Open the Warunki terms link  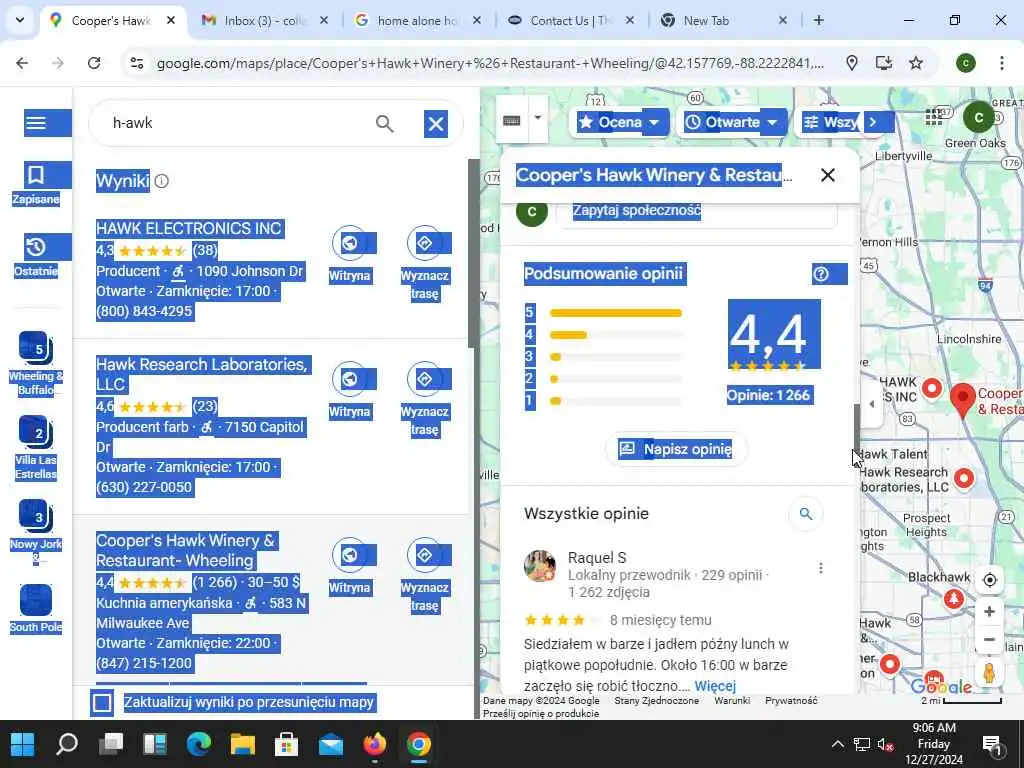pyautogui.click(x=732, y=700)
